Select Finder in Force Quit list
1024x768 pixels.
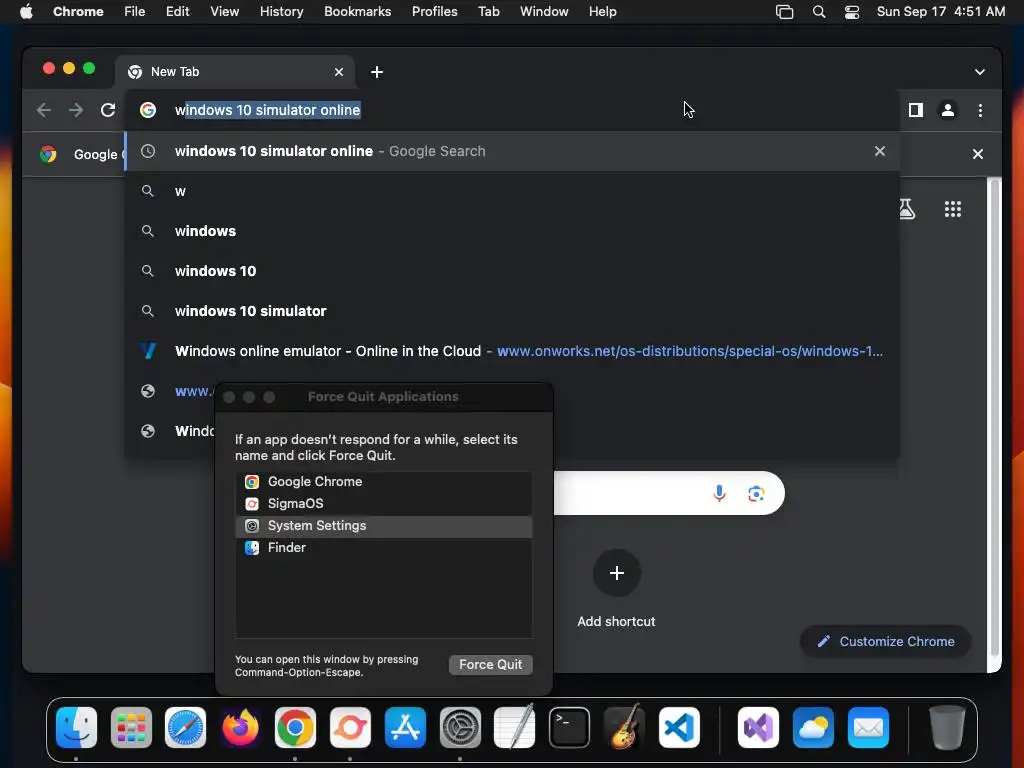(x=383, y=548)
